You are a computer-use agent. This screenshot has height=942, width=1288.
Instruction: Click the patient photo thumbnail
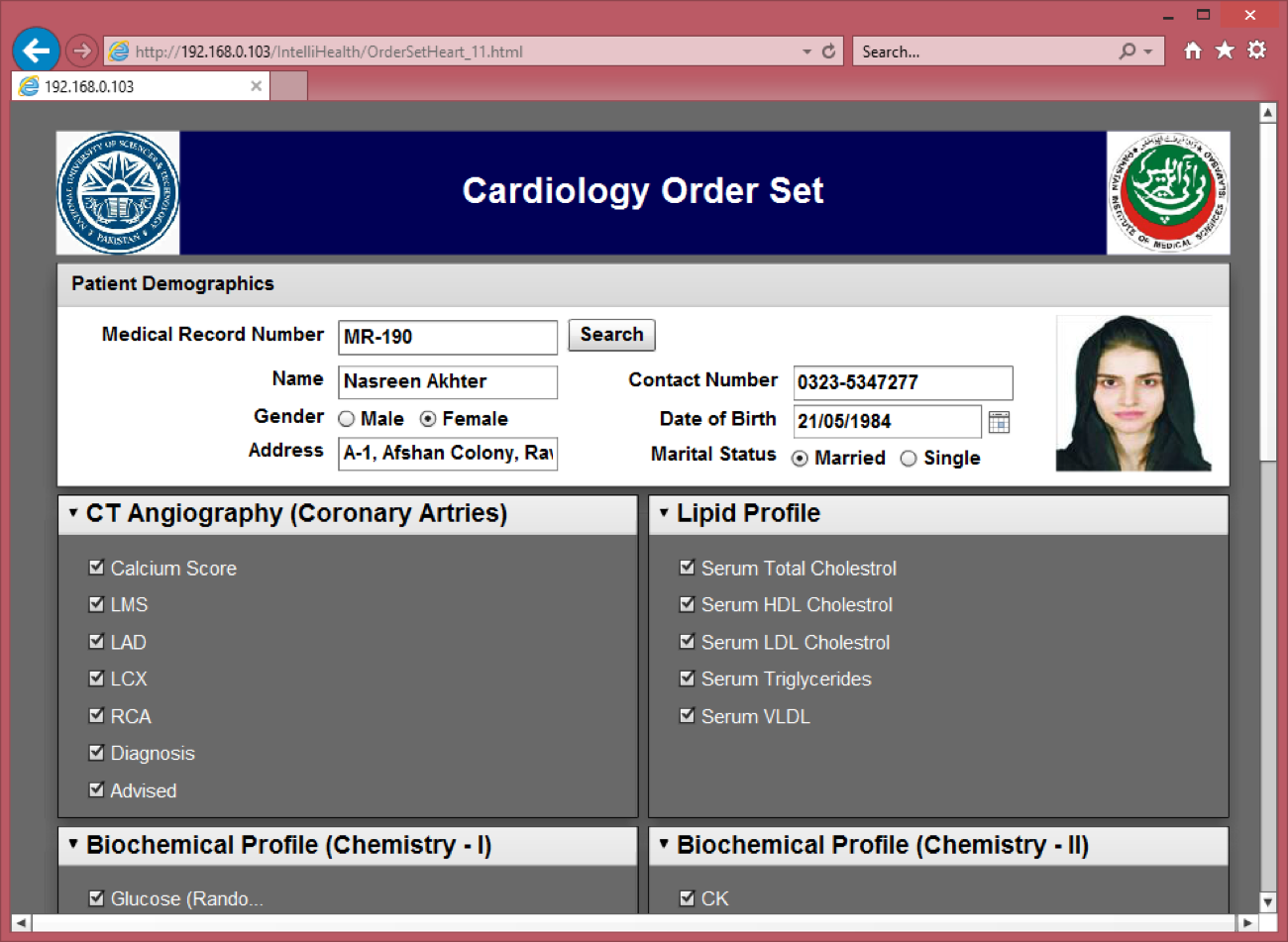(1133, 393)
